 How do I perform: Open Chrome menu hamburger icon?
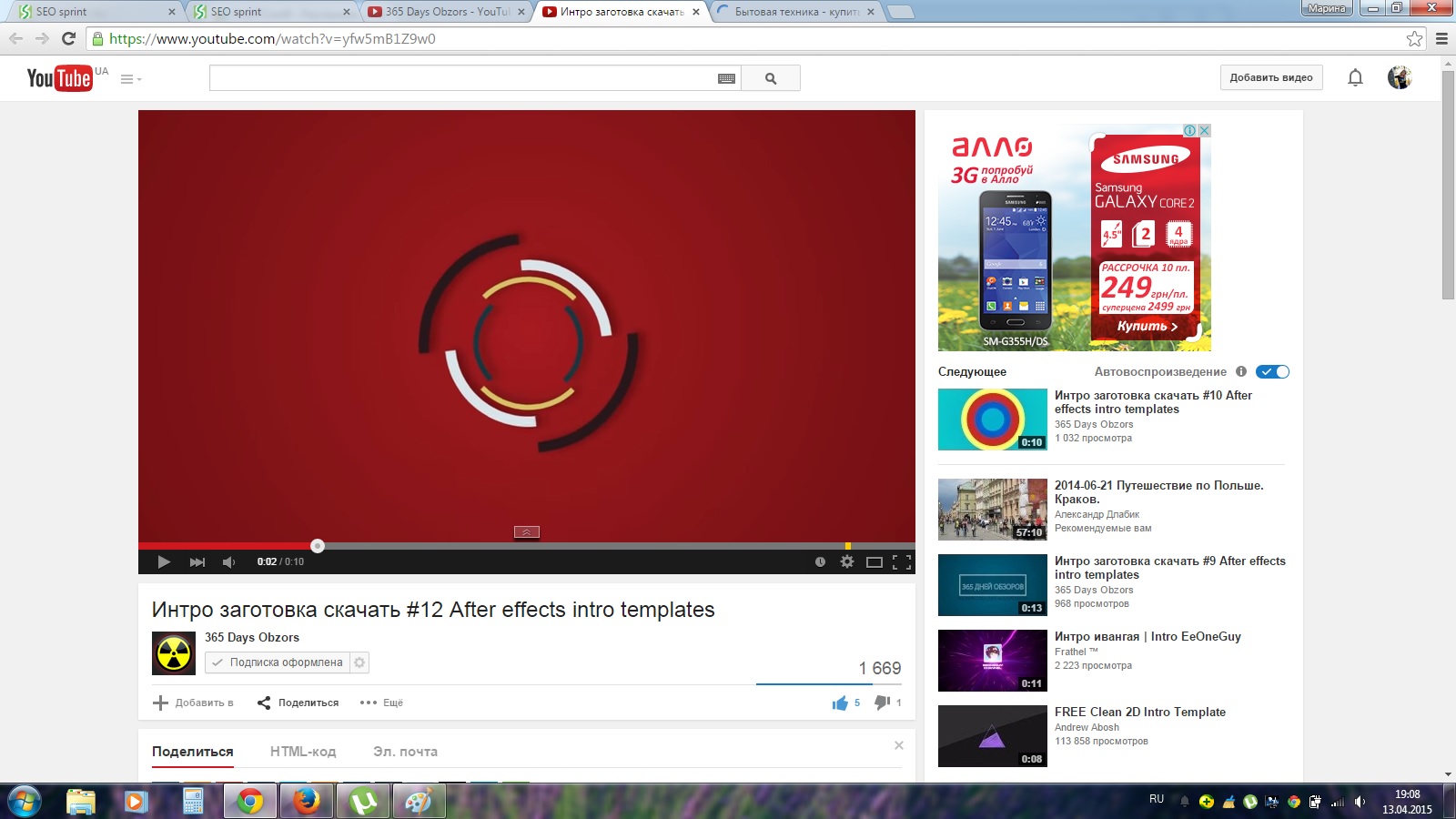pyautogui.click(x=1441, y=38)
